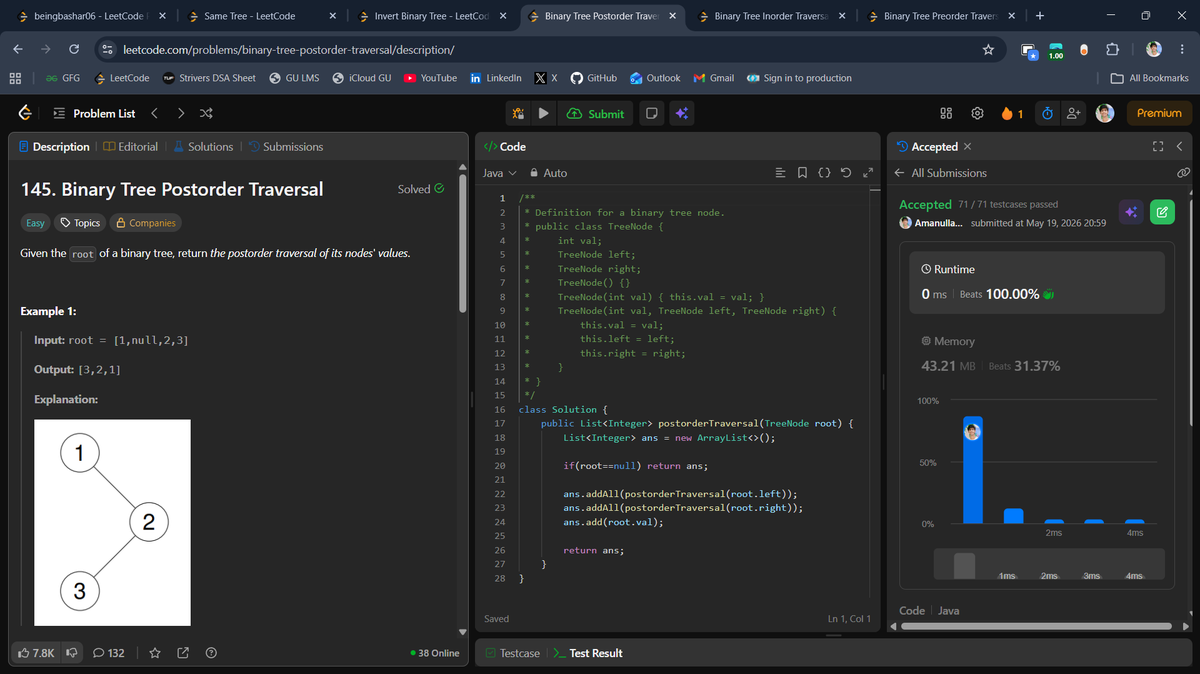Switch to the Solutions tab
The width and height of the screenshot is (1200, 674).
(203, 147)
